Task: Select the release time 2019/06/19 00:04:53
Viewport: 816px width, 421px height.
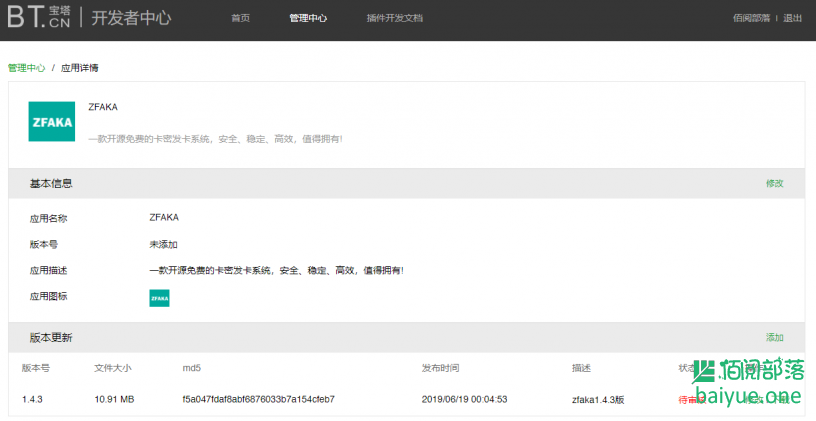Action: pyautogui.click(x=465, y=400)
